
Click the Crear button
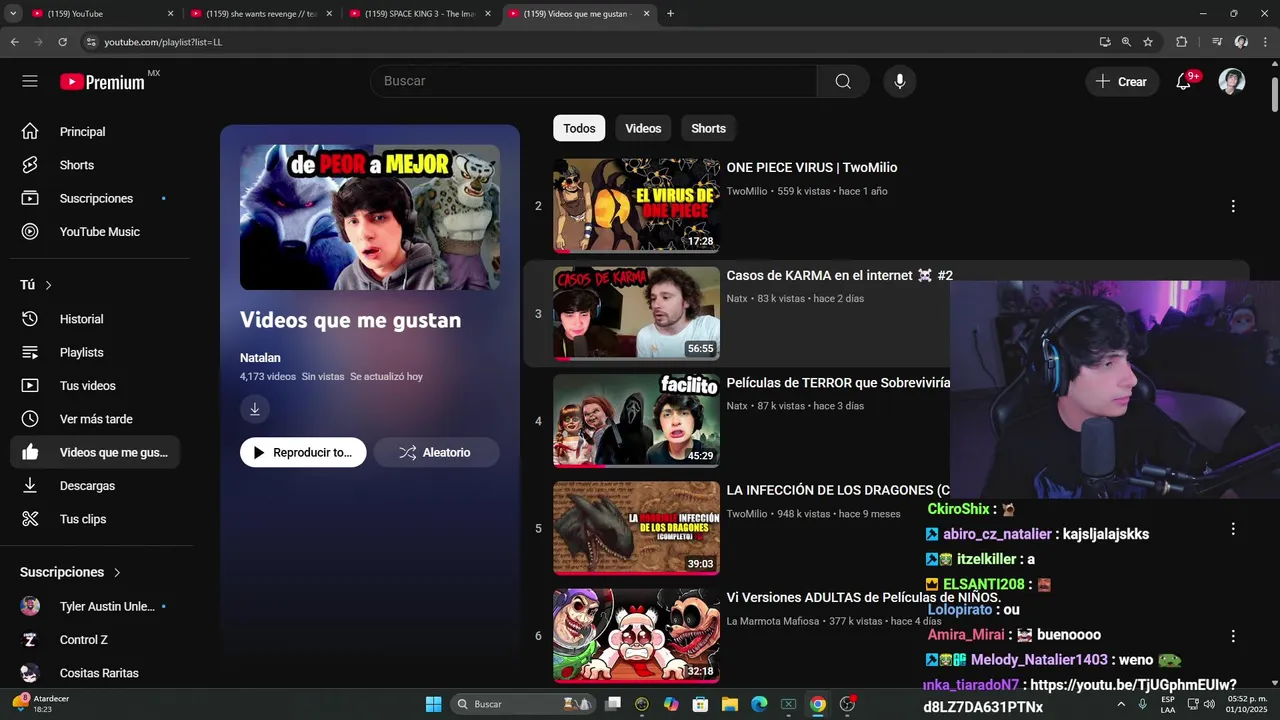pos(1122,82)
